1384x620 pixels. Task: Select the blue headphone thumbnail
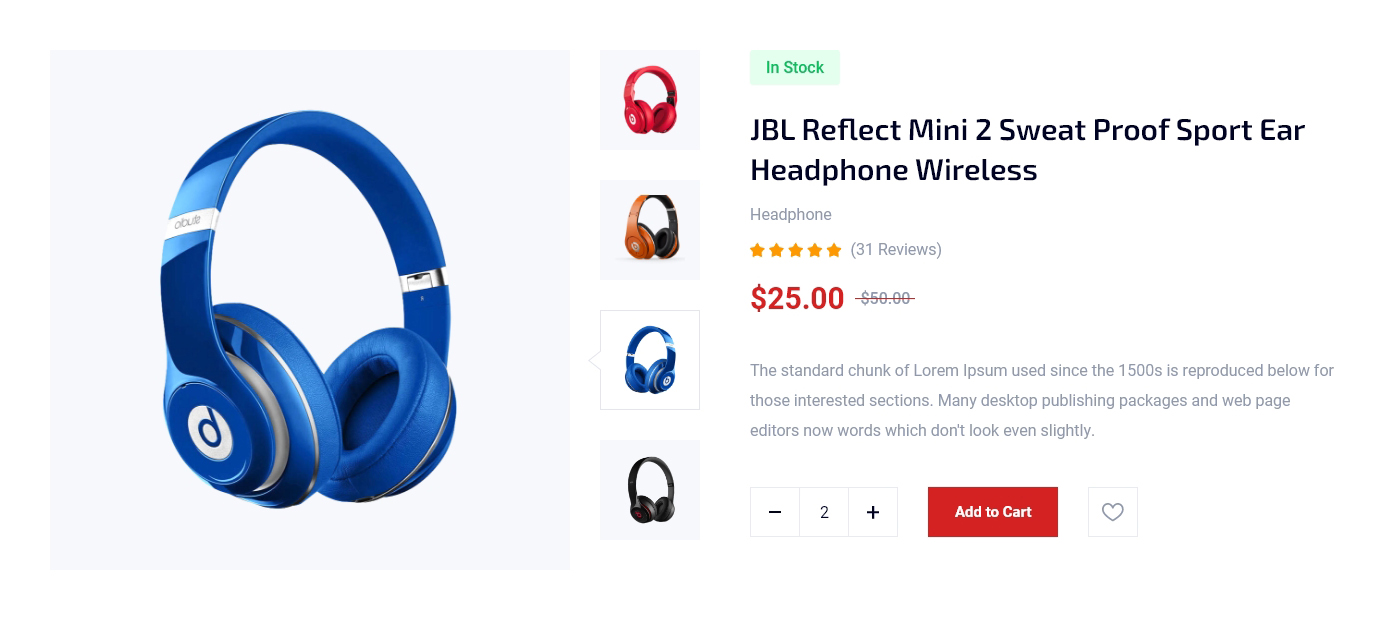[x=650, y=360]
